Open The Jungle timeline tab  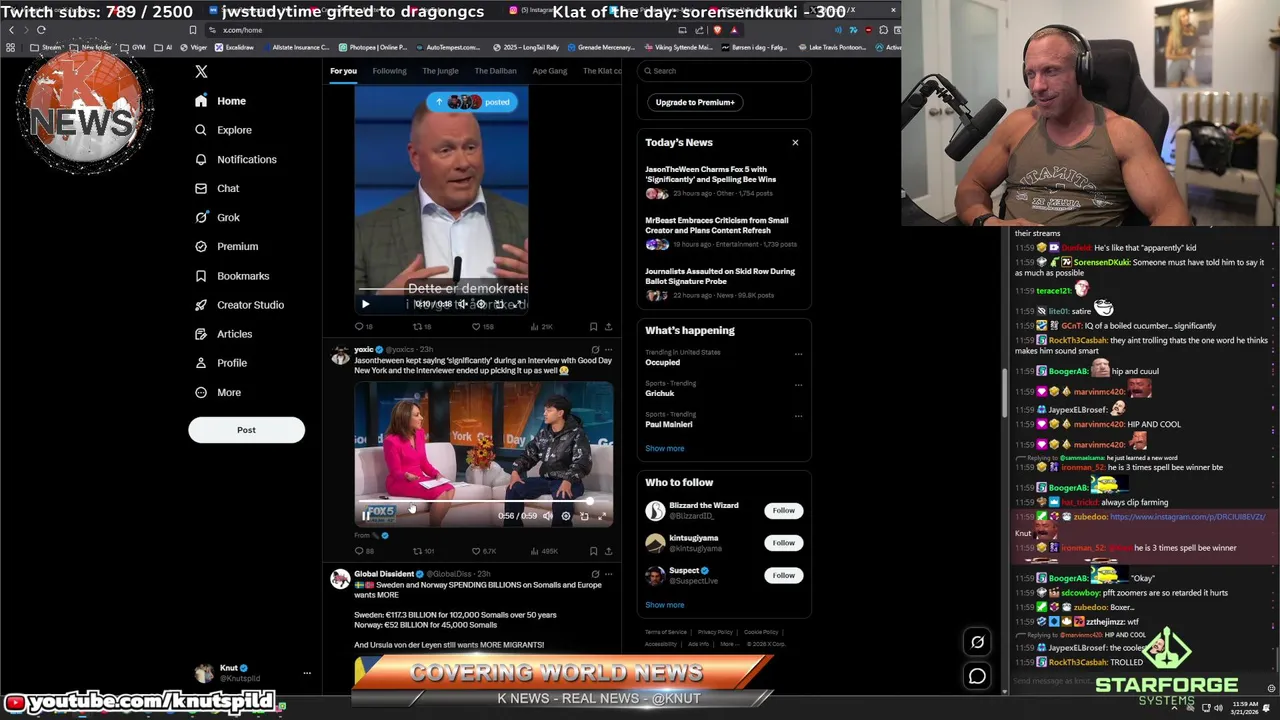(440, 71)
